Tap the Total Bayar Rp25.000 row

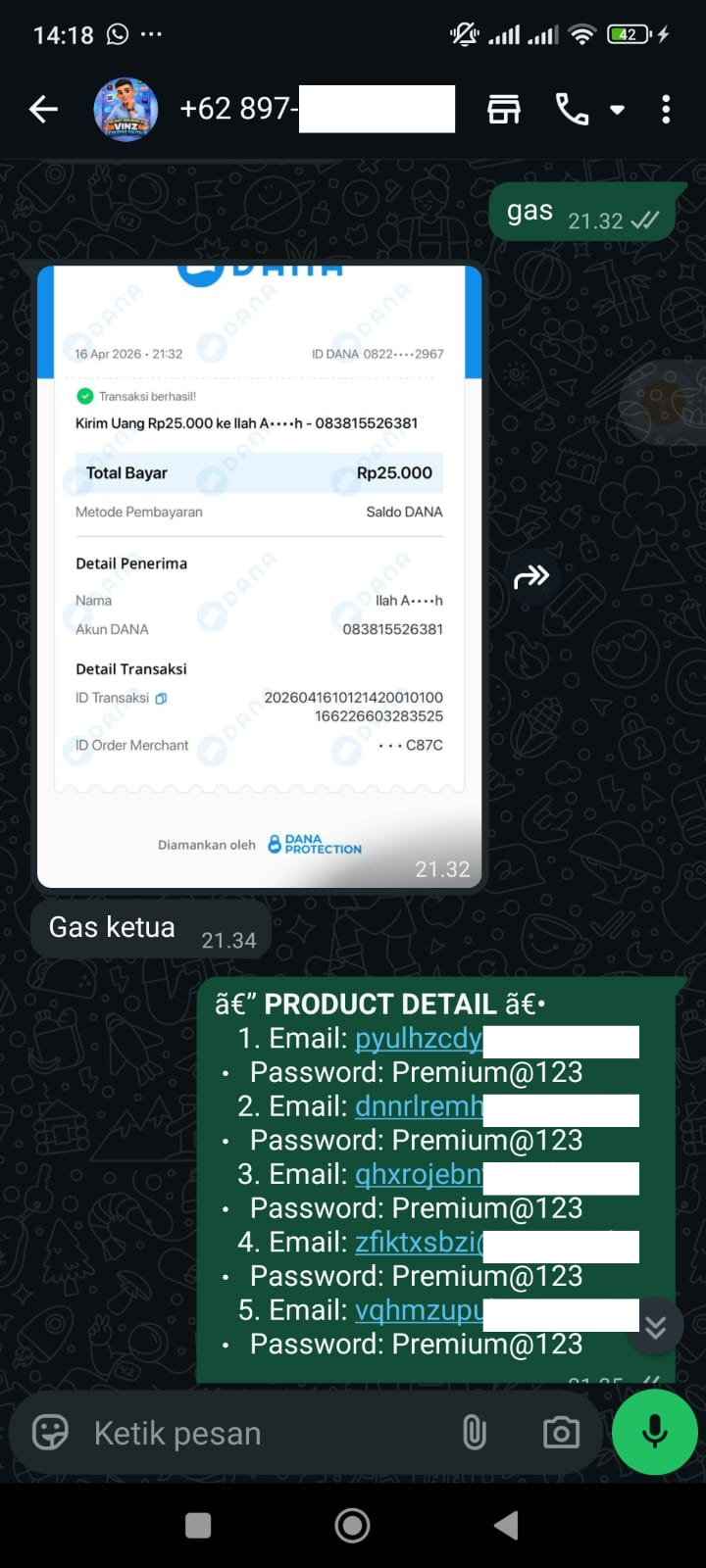pos(259,472)
